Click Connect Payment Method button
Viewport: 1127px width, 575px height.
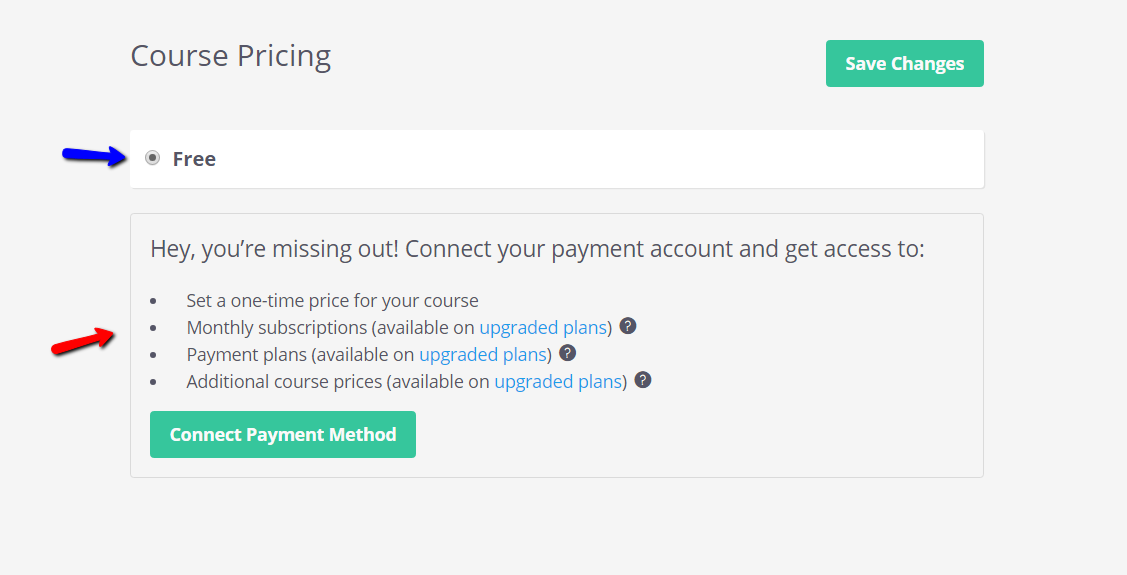point(282,434)
